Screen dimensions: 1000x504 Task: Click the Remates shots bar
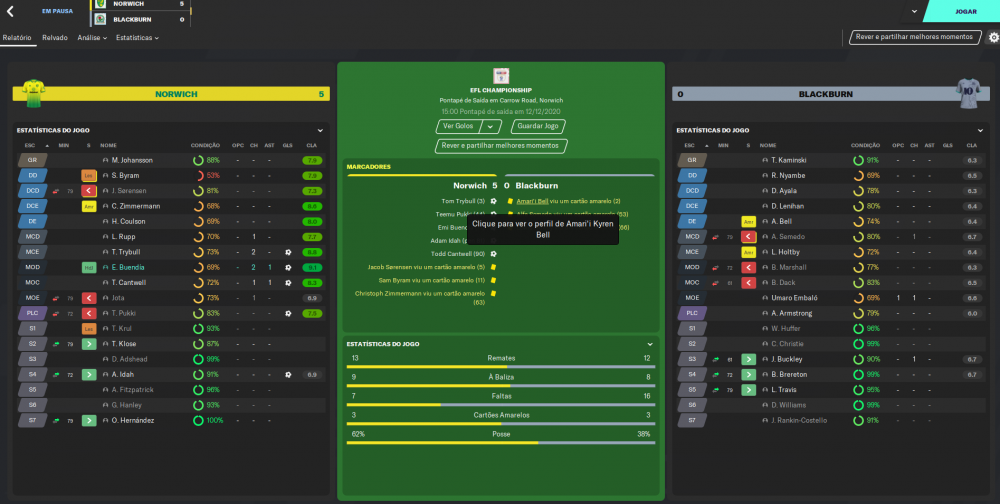(x=501, y=367)
